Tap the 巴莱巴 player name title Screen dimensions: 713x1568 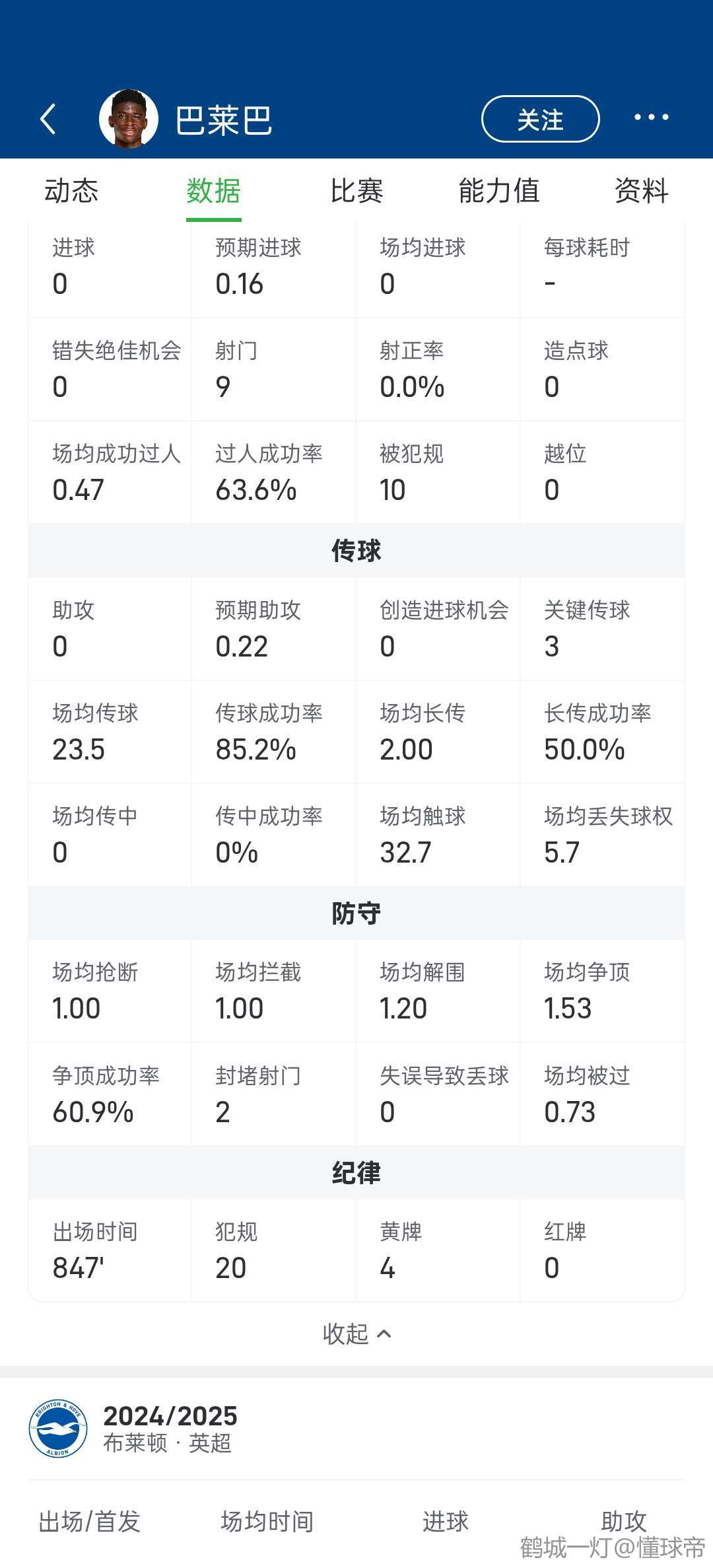(x=224, y=120)
